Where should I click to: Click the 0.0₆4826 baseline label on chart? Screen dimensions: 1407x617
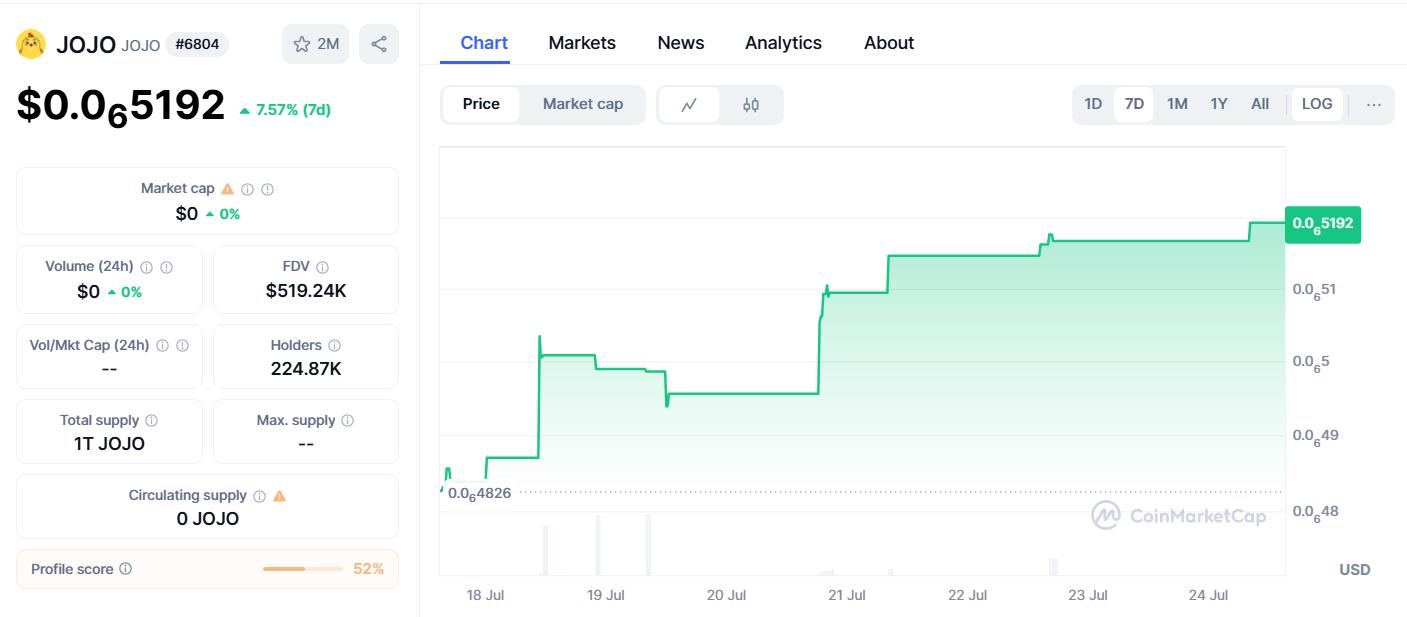(x=479, y=492)
